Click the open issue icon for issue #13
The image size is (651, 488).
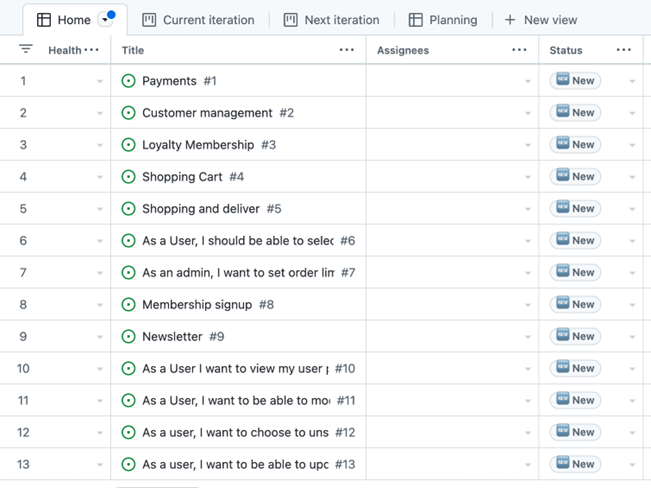click(x=128, y=464)
